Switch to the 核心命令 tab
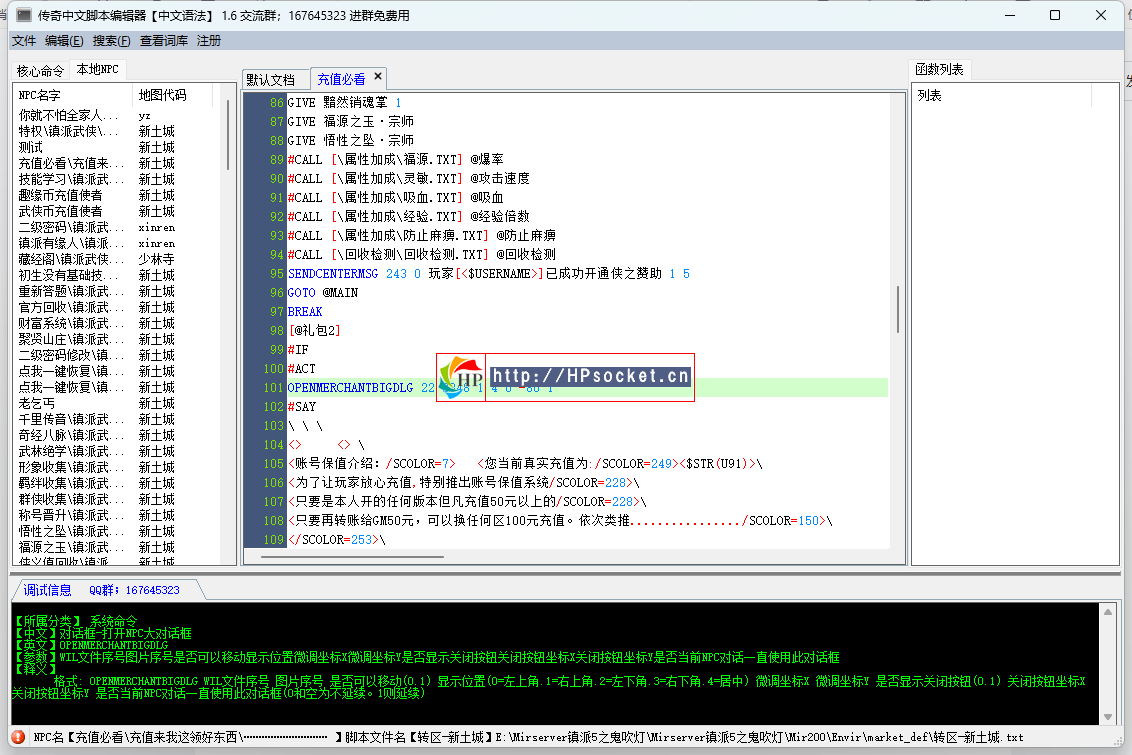The height and width of the screenshot is (755, 1132). [40, 71]
